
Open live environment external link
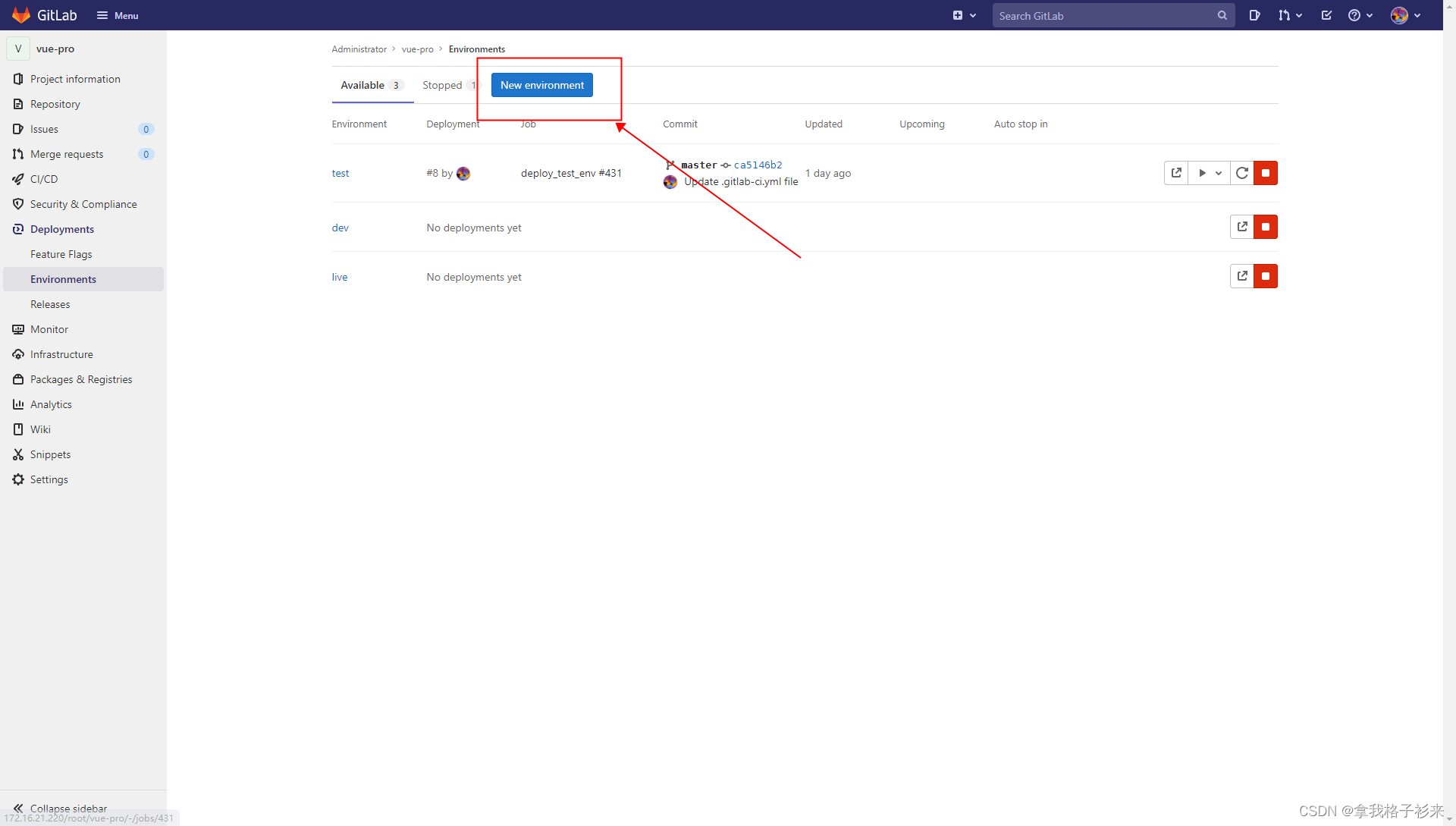[1241, 276]
